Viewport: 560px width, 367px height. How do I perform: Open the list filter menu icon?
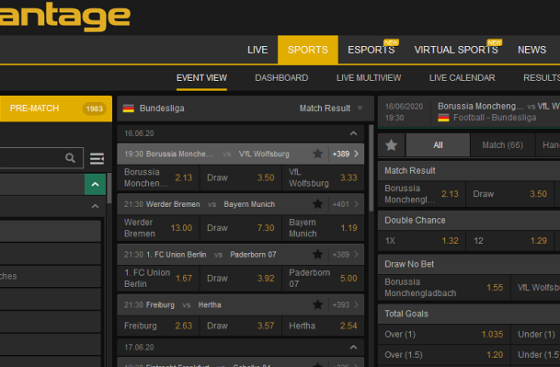[x=97, y=158]
